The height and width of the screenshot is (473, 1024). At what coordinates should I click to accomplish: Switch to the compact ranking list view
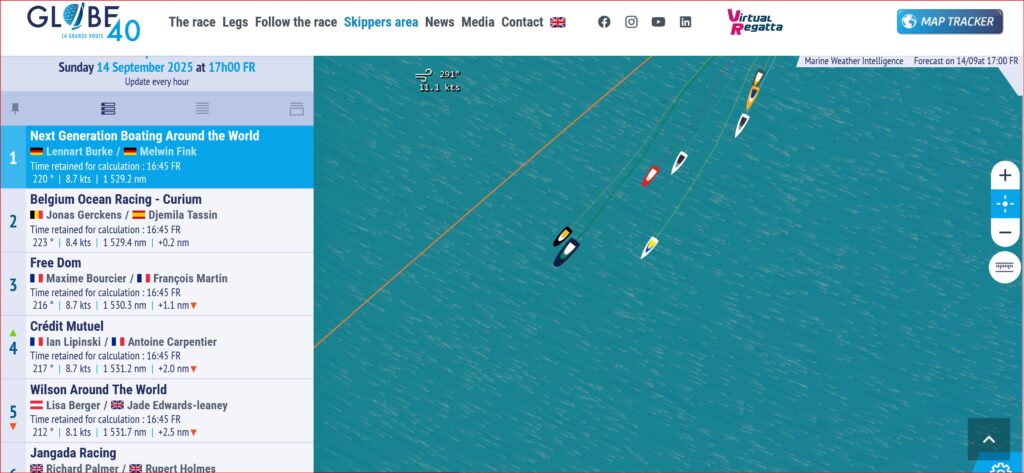202,109
